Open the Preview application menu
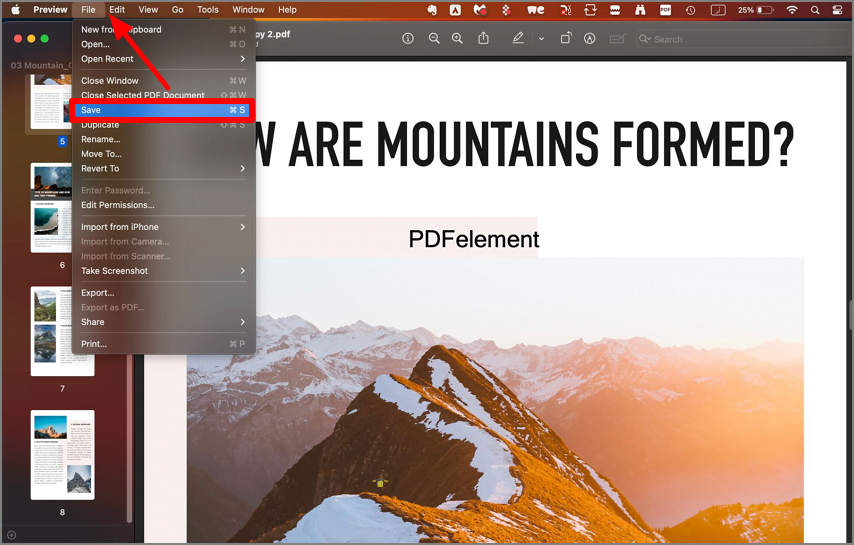This screenshot has height=545, width=854. coord(50,10)
